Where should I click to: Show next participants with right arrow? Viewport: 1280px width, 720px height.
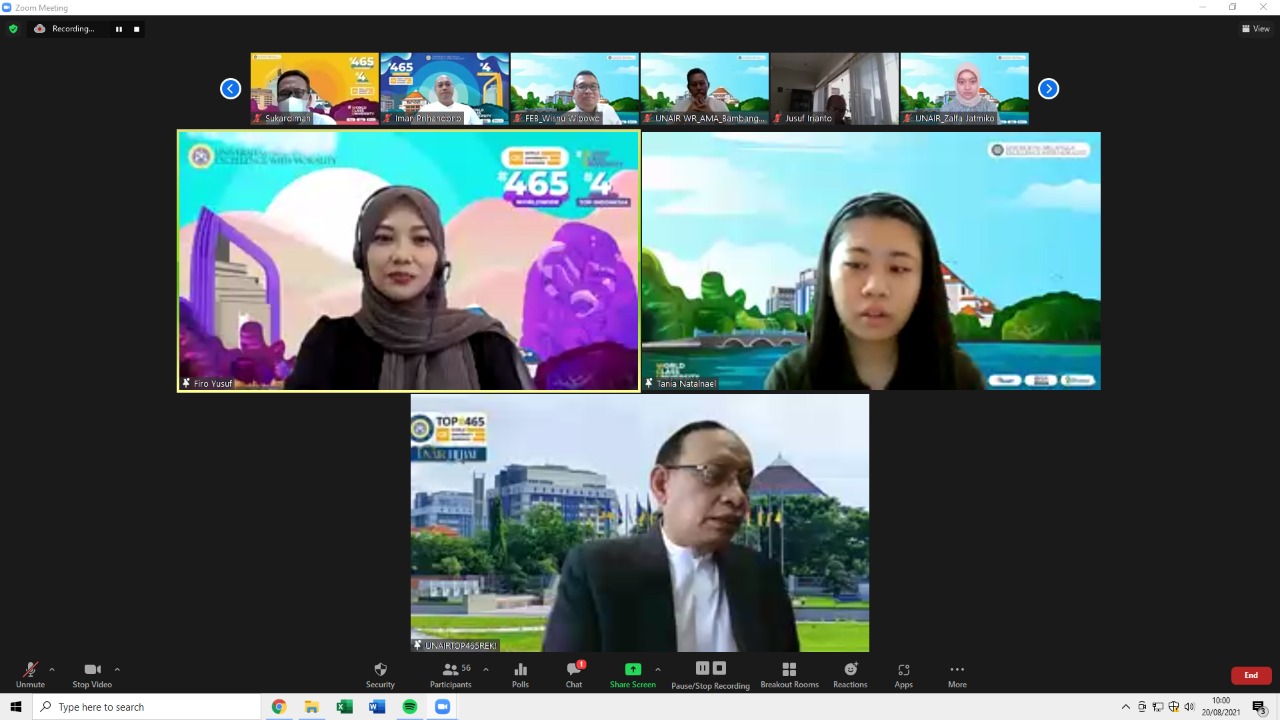pos(1048,89)
